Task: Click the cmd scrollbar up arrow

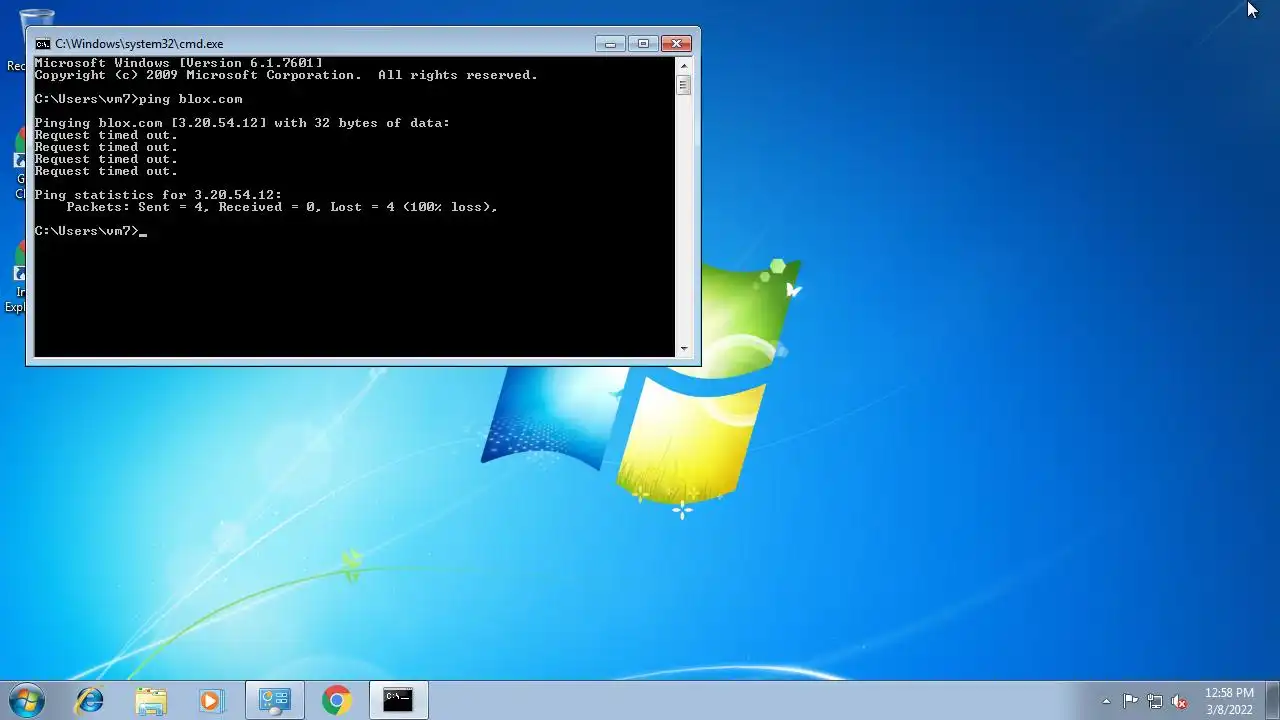Action: coord(684,65)
